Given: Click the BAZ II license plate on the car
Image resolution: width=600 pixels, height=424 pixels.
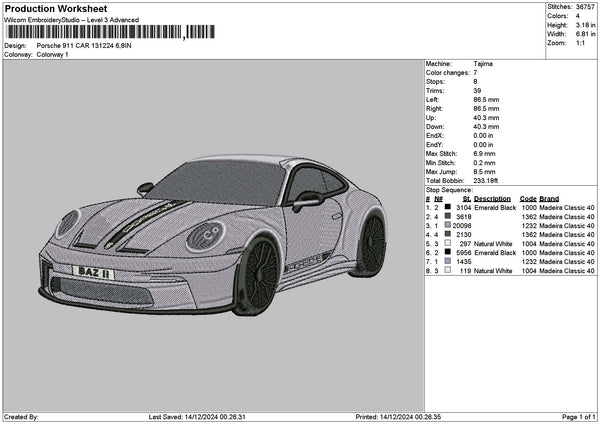Looking at the screenshot, I should [95, 272].
